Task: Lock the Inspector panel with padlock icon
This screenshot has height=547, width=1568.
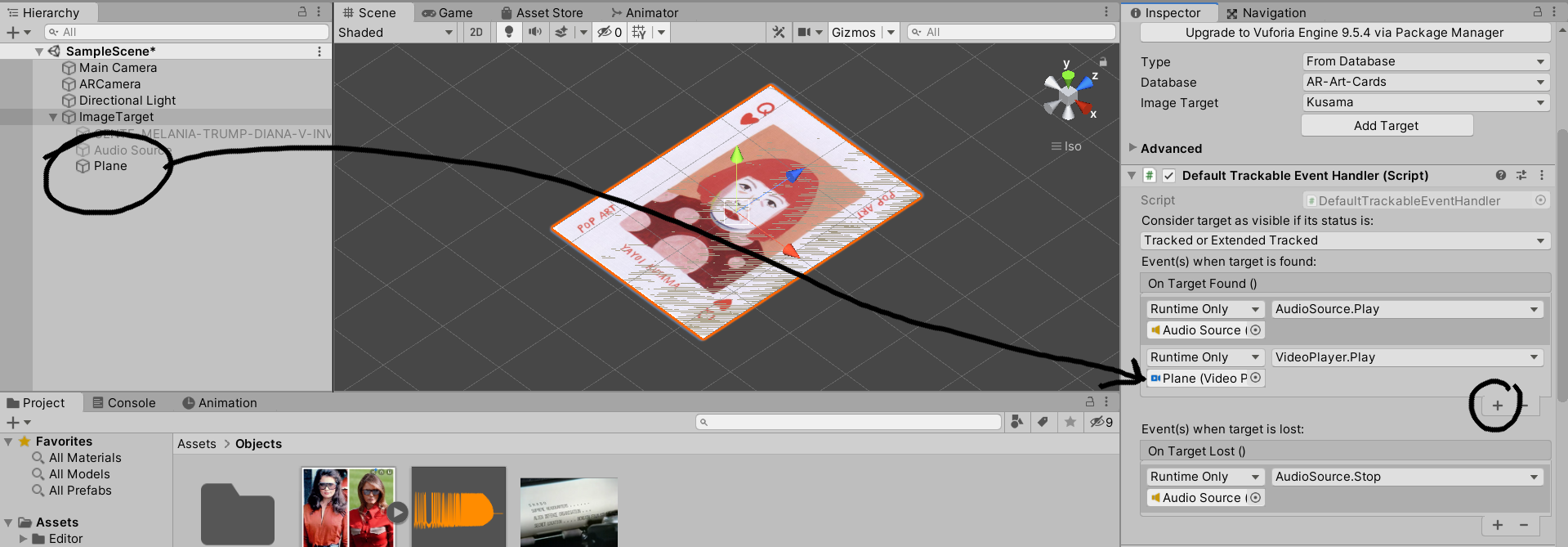Action: [1537, 12]
